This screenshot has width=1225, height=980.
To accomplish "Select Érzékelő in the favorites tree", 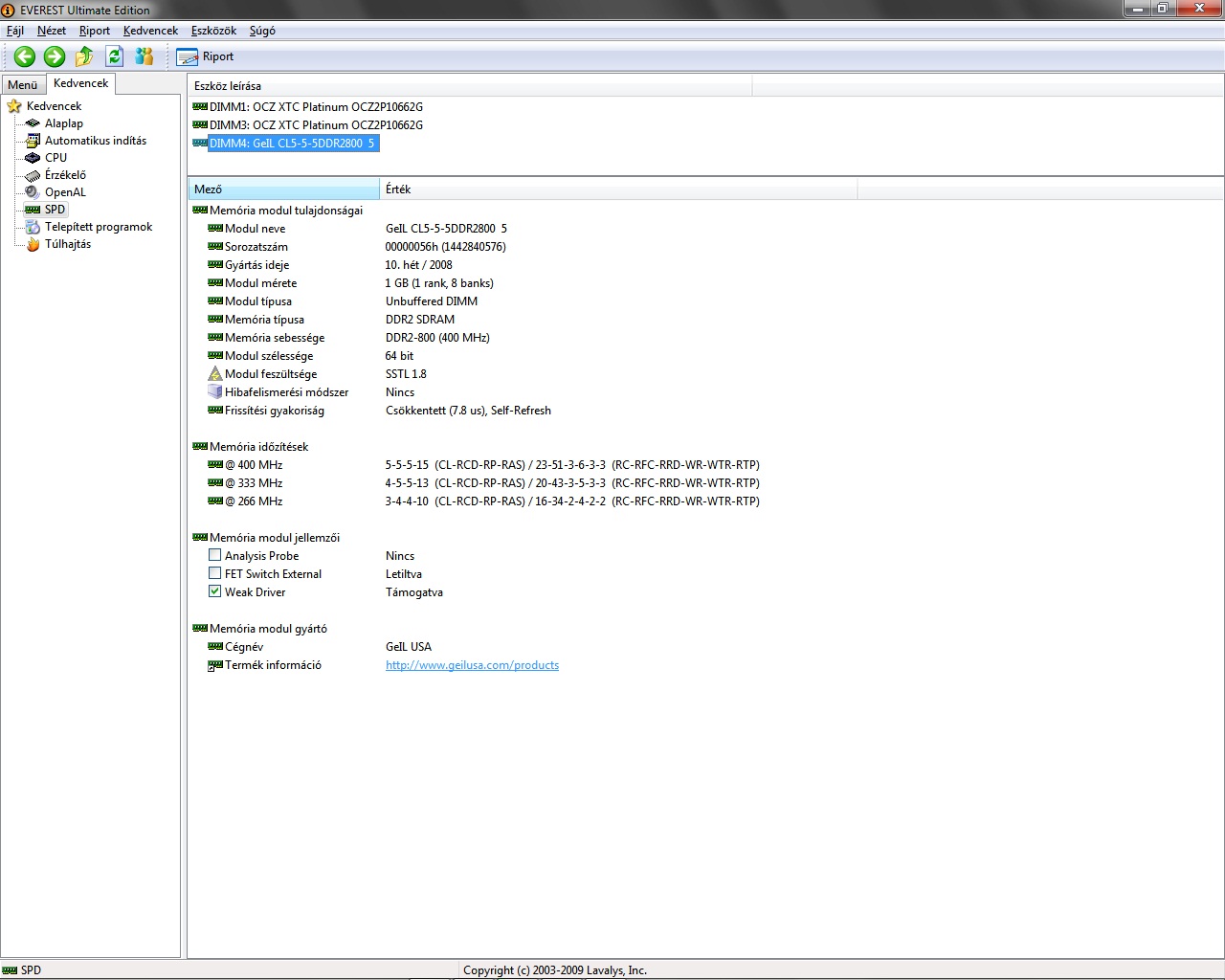I will click(56, 175).
